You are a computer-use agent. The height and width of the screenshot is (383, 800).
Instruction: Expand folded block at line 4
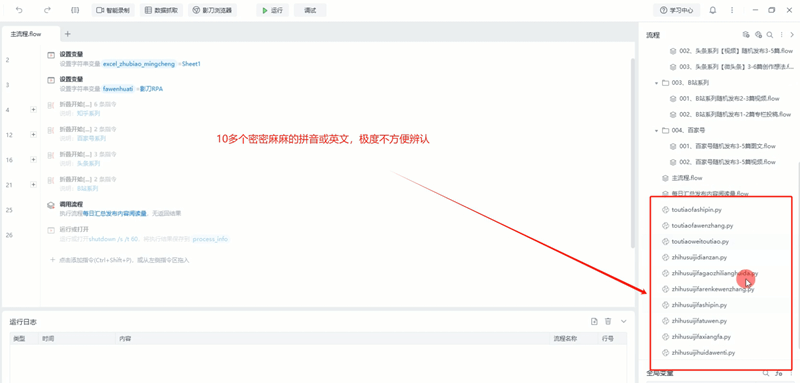click(33, 109)
